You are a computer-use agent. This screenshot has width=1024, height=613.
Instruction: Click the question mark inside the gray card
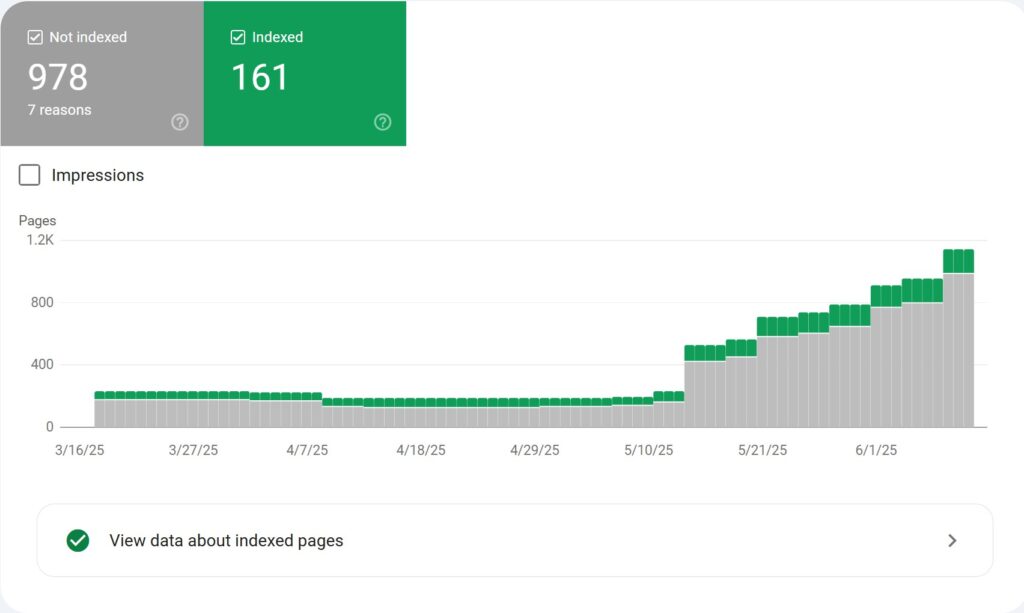[x=180, y=122]
